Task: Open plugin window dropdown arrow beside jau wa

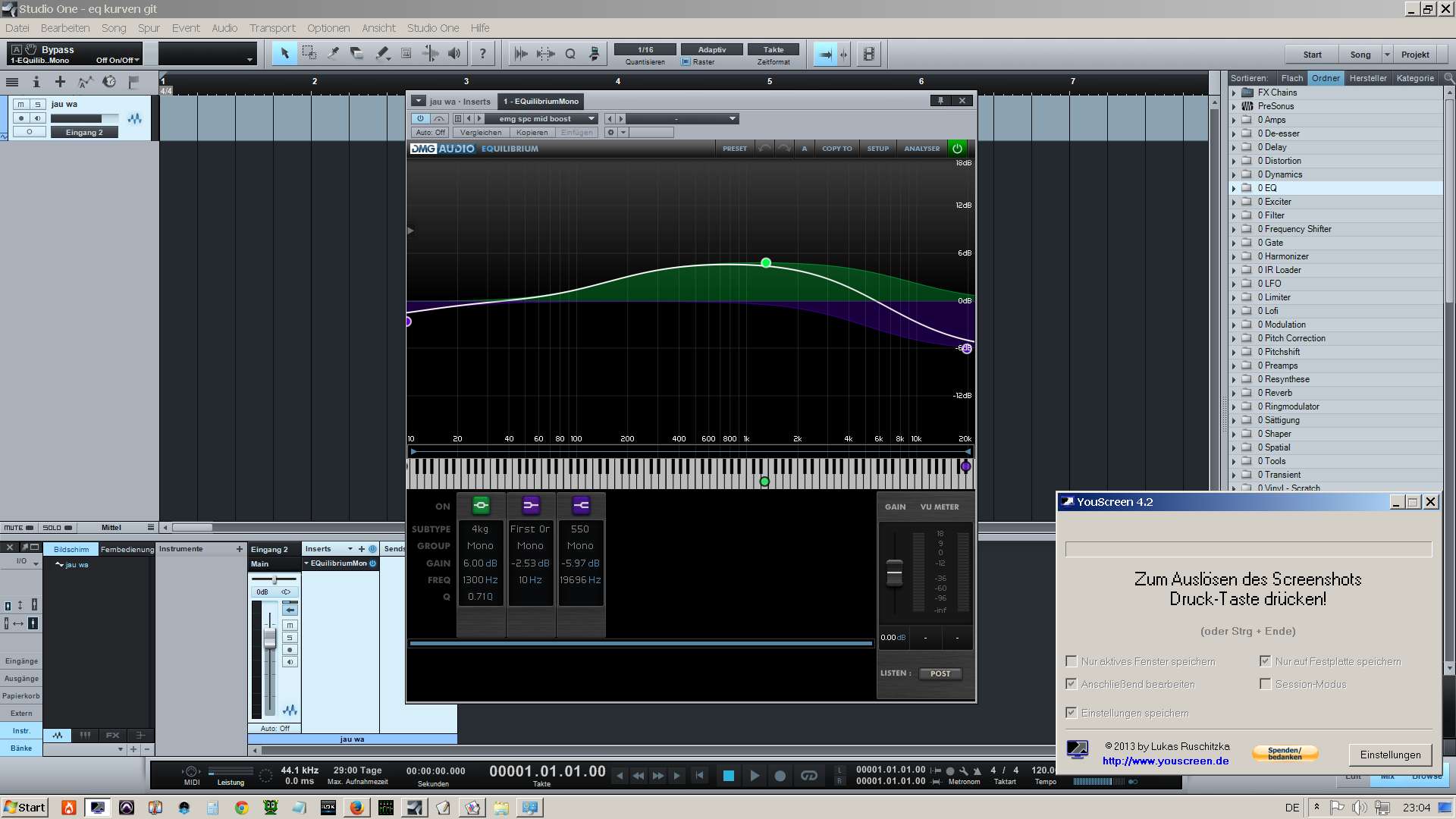Action: pyautogui.click(x=419, y=101)
